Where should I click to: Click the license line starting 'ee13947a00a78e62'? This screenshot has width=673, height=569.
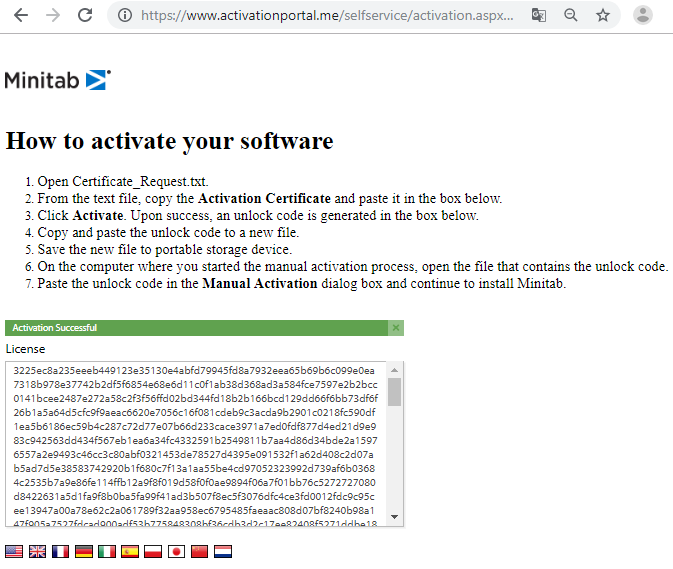click(194, 511)
